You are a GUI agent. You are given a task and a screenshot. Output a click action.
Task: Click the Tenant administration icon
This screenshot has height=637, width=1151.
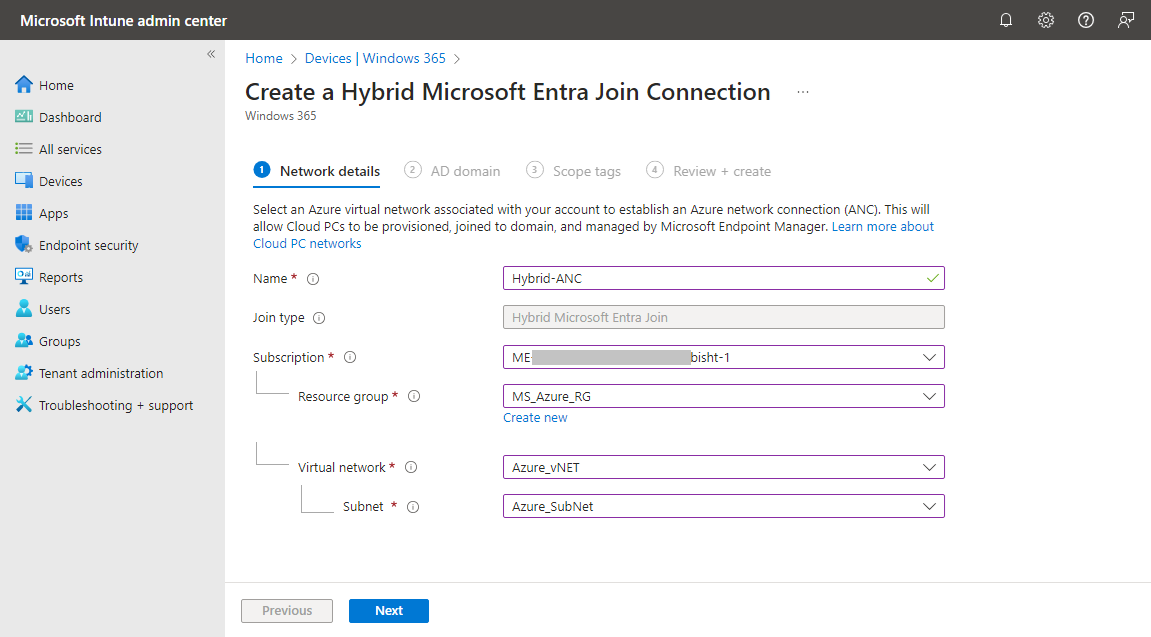23,373
